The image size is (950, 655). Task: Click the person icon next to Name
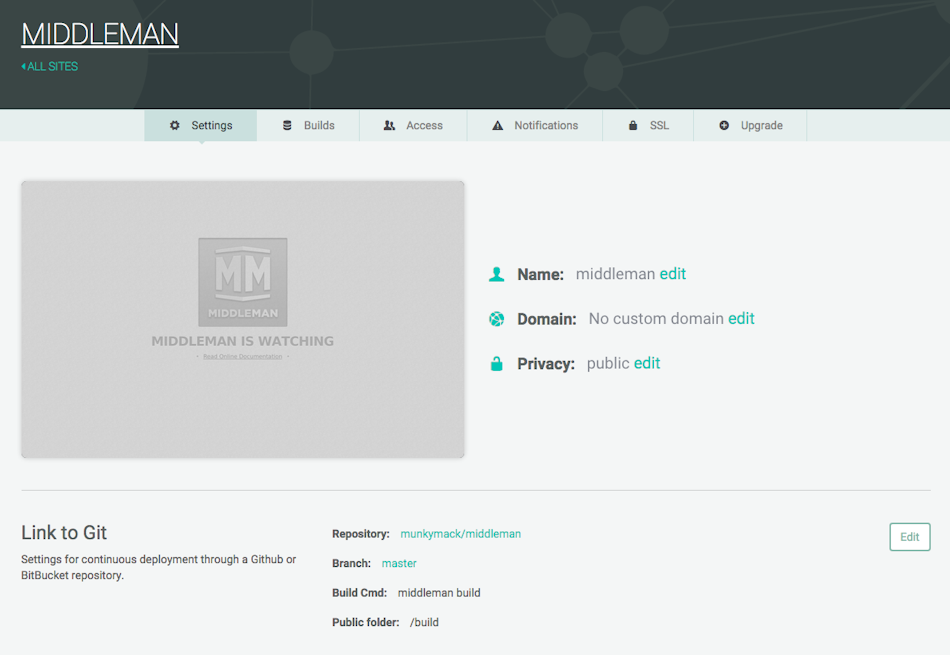pos(497,274)
